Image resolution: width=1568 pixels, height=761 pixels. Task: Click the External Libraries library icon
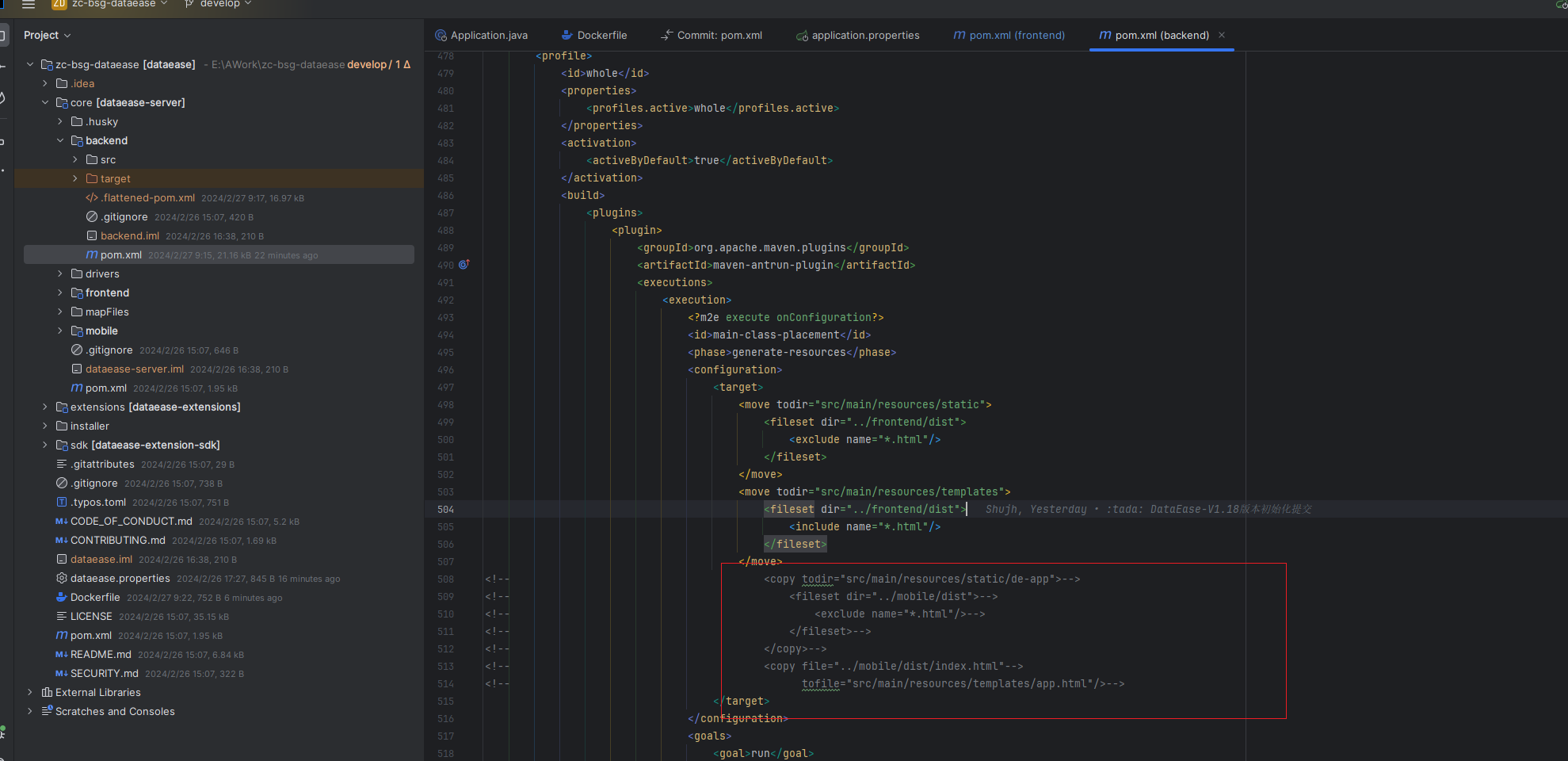47,692
